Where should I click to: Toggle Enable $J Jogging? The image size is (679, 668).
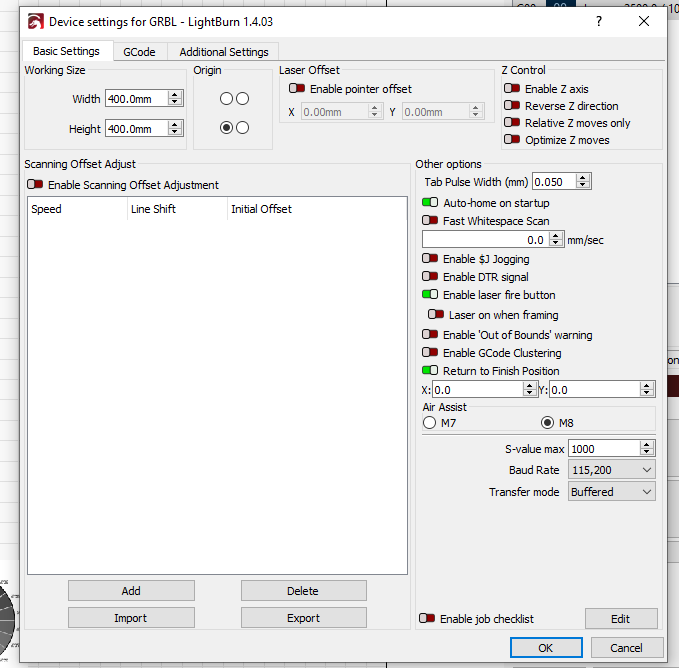pyautogui.click(x=430, y=258)
